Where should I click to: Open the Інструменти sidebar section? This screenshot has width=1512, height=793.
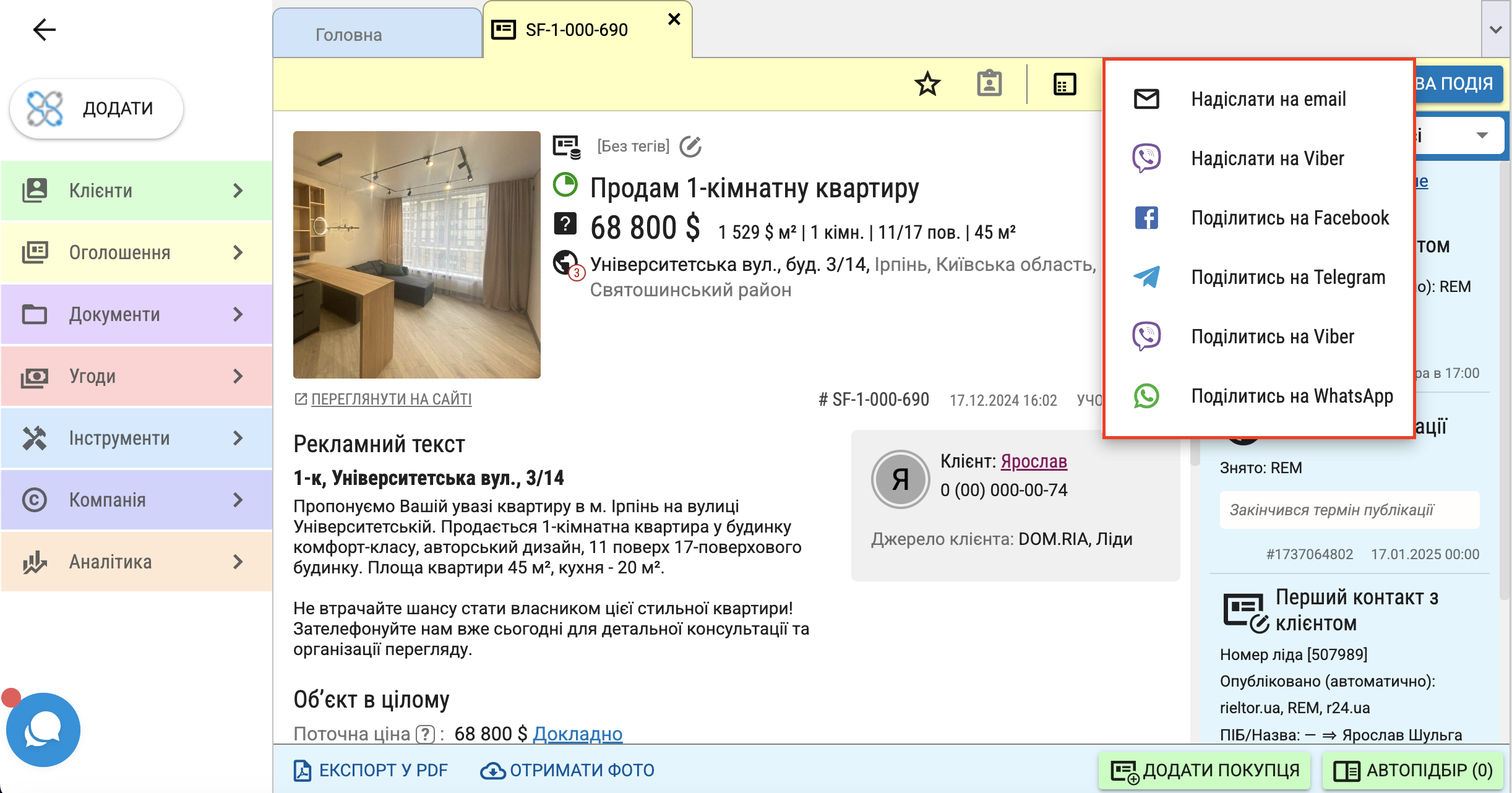[136, 438]
